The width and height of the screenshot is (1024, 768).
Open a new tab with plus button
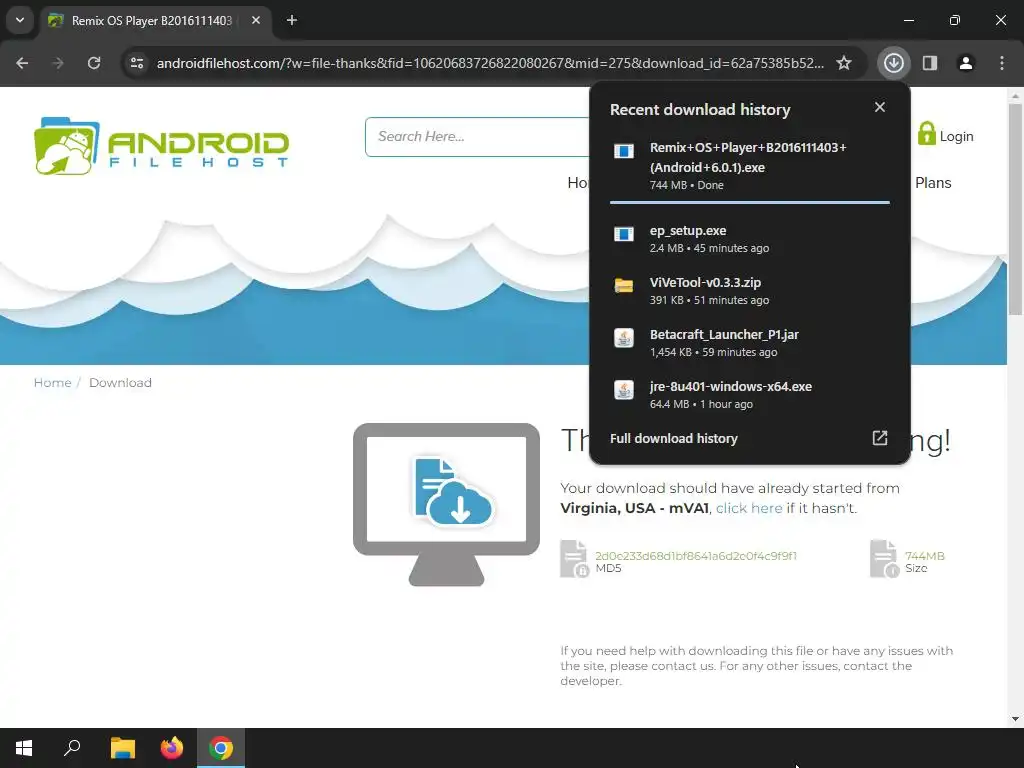point(292,20)
